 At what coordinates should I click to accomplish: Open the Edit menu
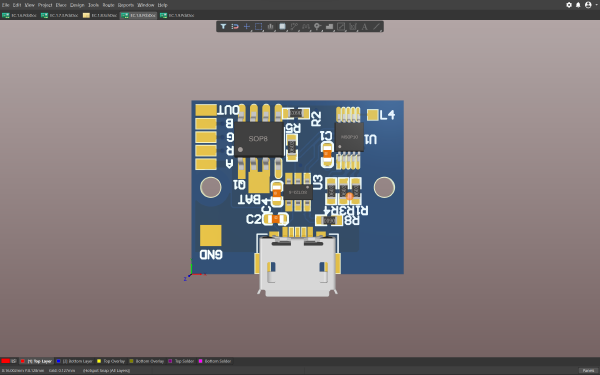17,5
